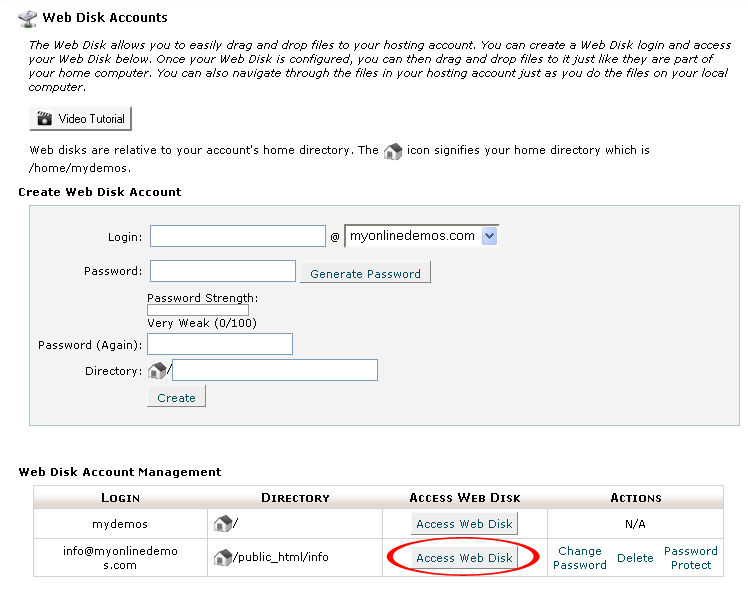Click the film camera icon on Video Tutorial

[x=44, y=118]
